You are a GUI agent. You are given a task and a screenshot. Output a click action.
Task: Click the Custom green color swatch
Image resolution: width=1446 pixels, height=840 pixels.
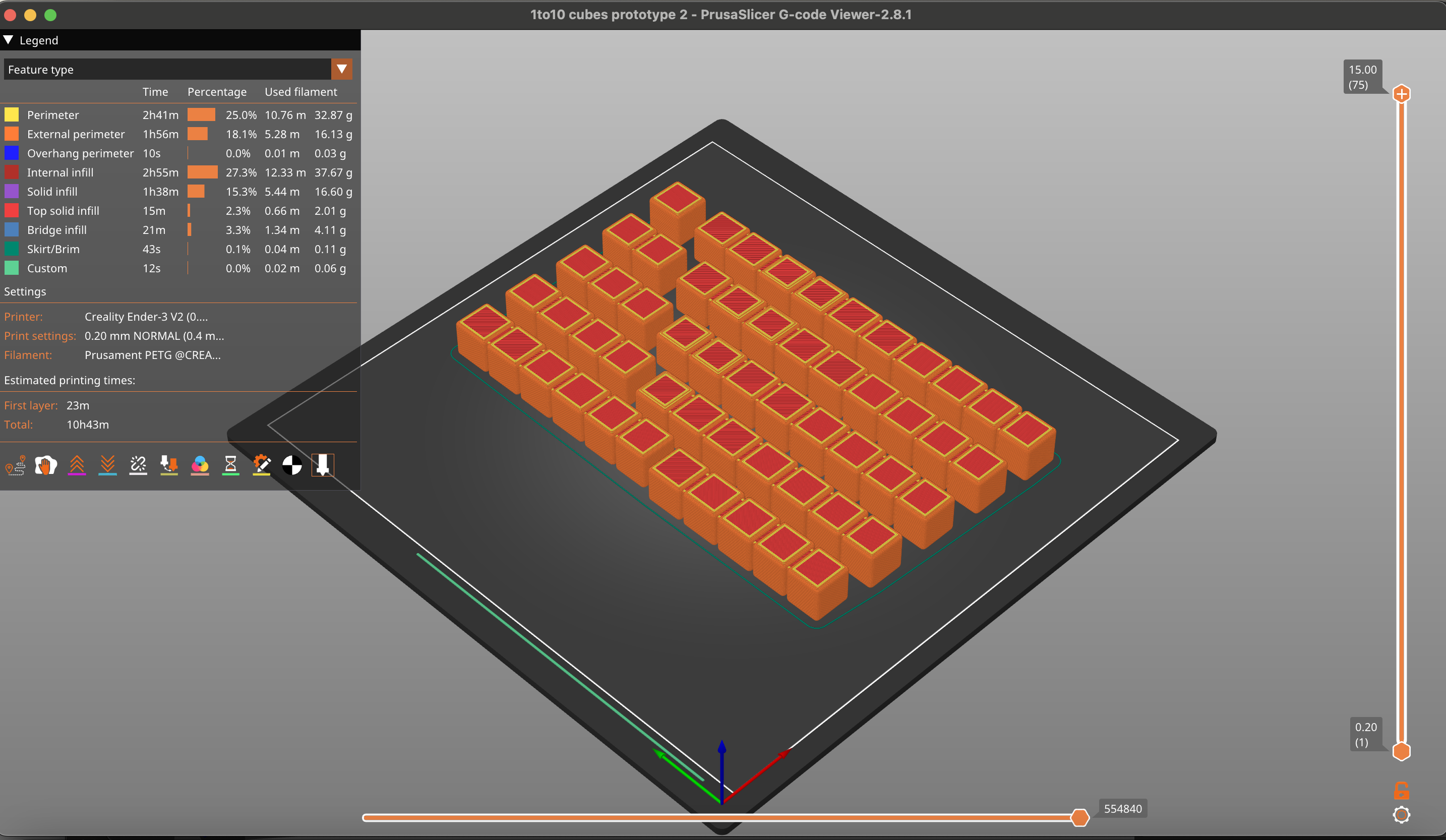[x=12, y=268]
